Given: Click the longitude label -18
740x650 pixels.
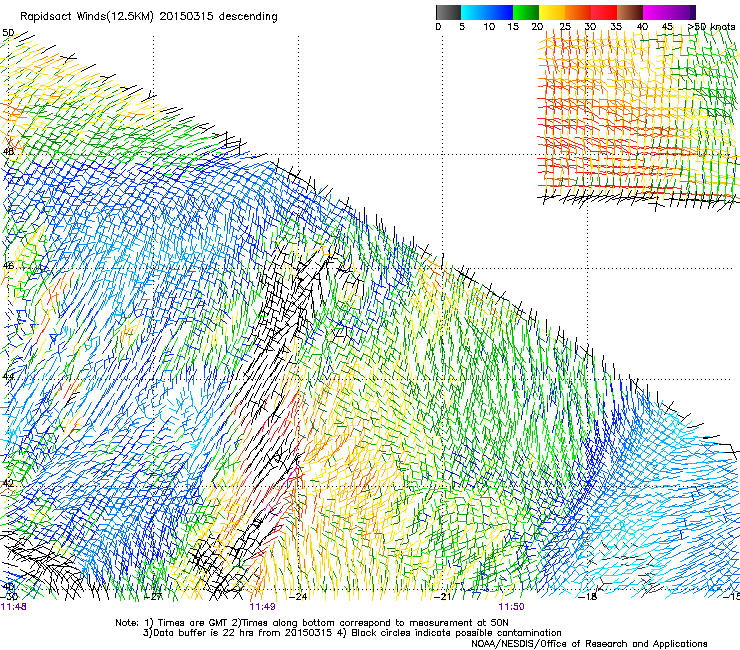Looking at the screenshot, I should point(588,597).
